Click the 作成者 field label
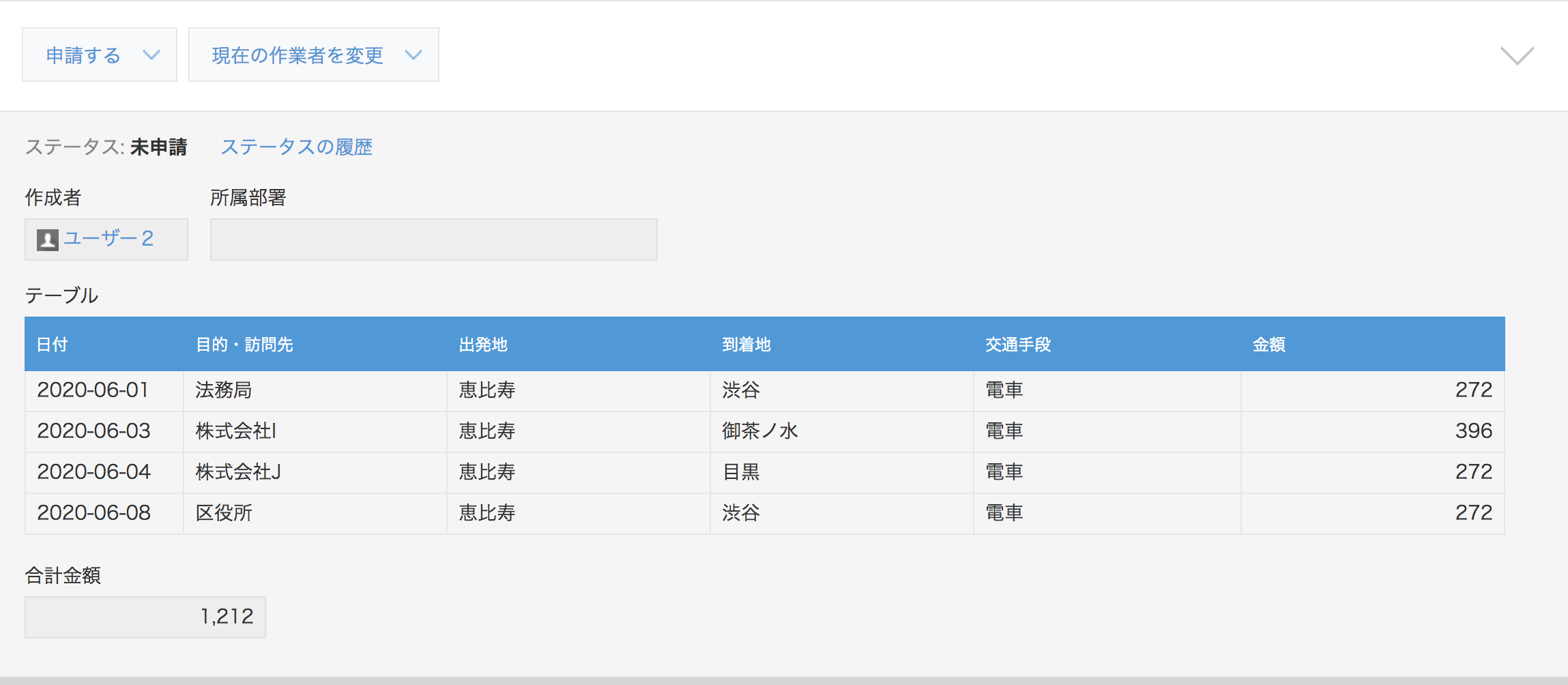This screenshot has width=1568, height=685. pyautogui.click(x=53, y=197)
